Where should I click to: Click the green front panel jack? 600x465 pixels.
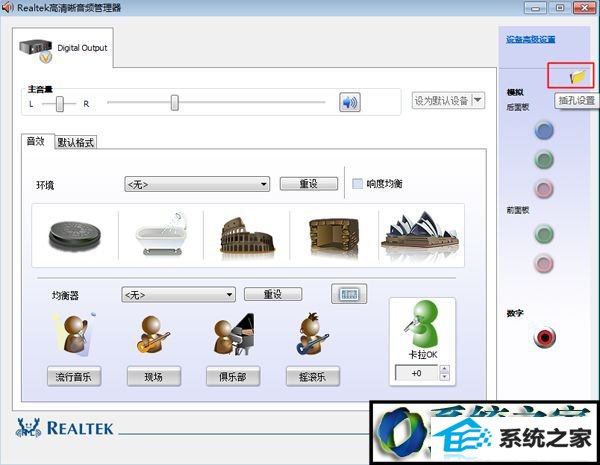(x=544, y=234)
